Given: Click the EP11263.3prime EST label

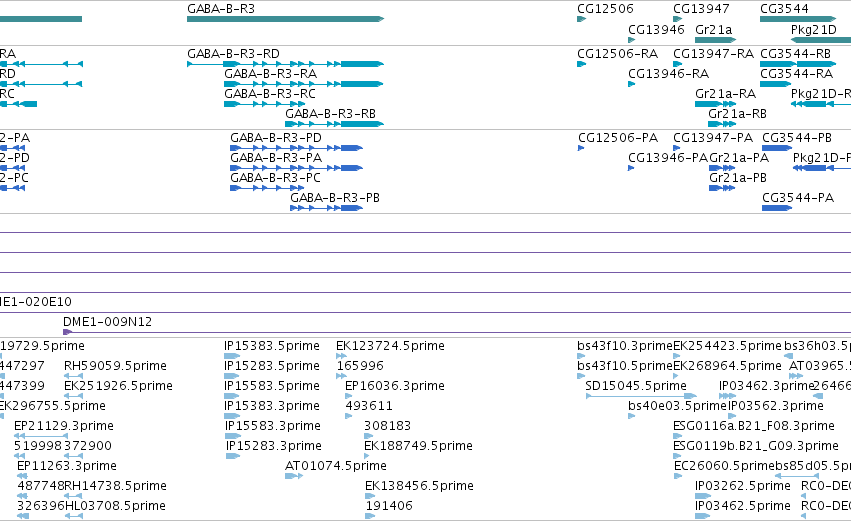Looking at the screenshot, I should click(x=67, y=466).
